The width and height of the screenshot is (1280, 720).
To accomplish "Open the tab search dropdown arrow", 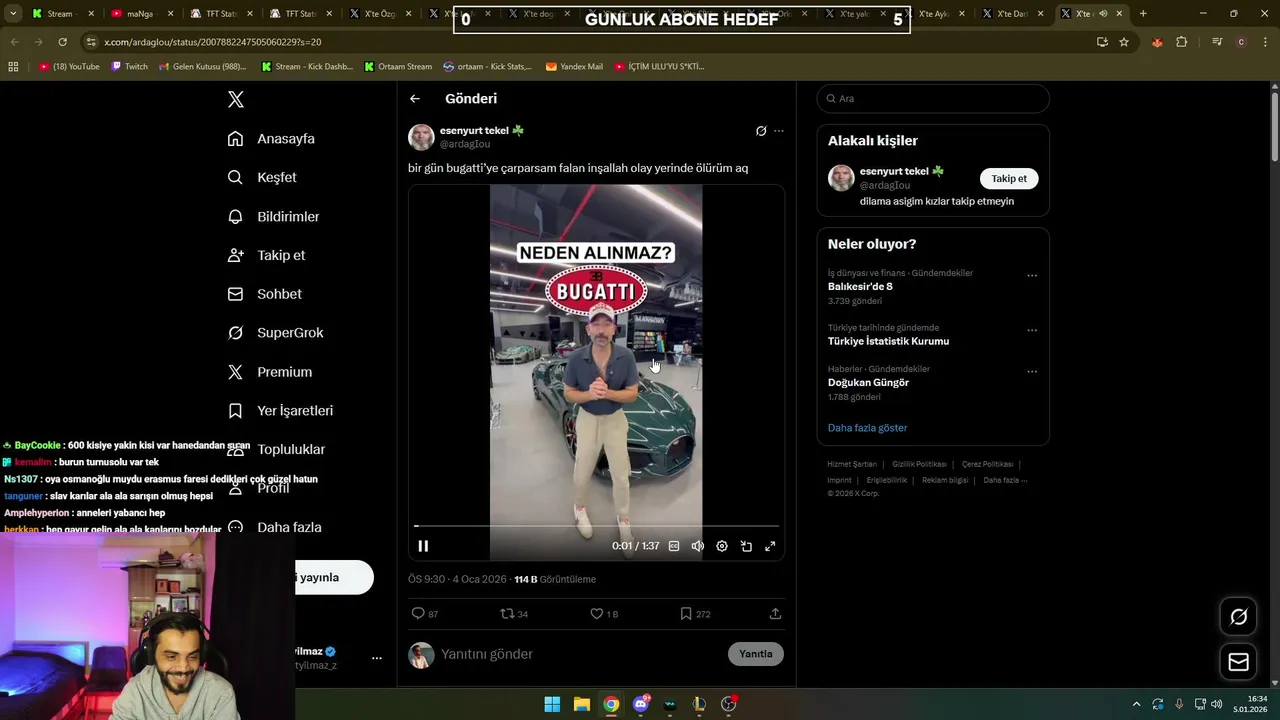I will point(13,14).
